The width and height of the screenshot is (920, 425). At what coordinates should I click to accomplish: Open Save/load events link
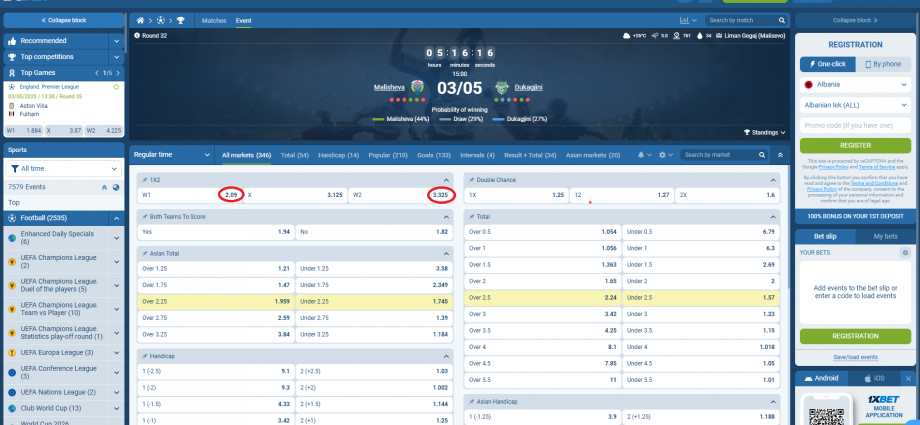(855, 357)
